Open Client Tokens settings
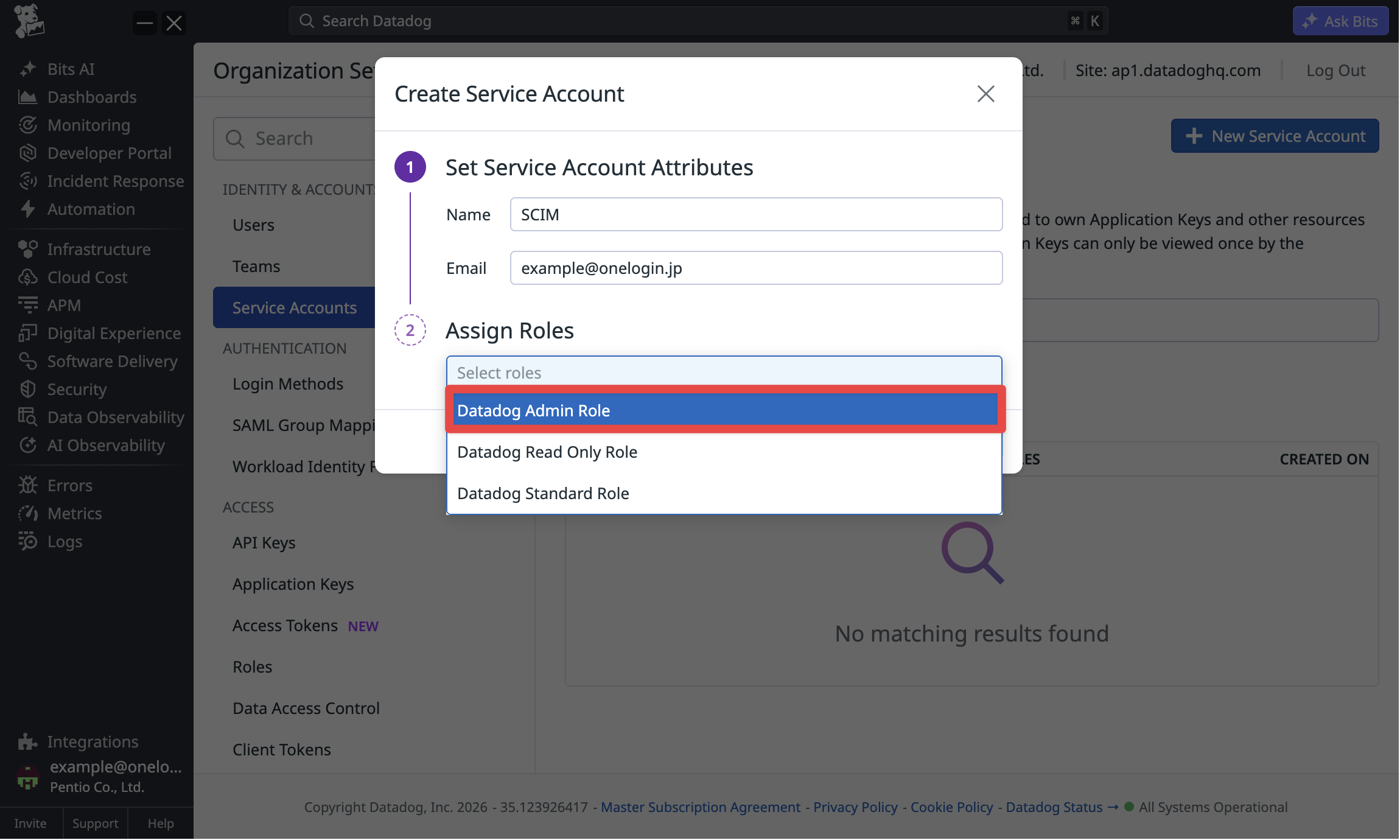 coord(281,750)
